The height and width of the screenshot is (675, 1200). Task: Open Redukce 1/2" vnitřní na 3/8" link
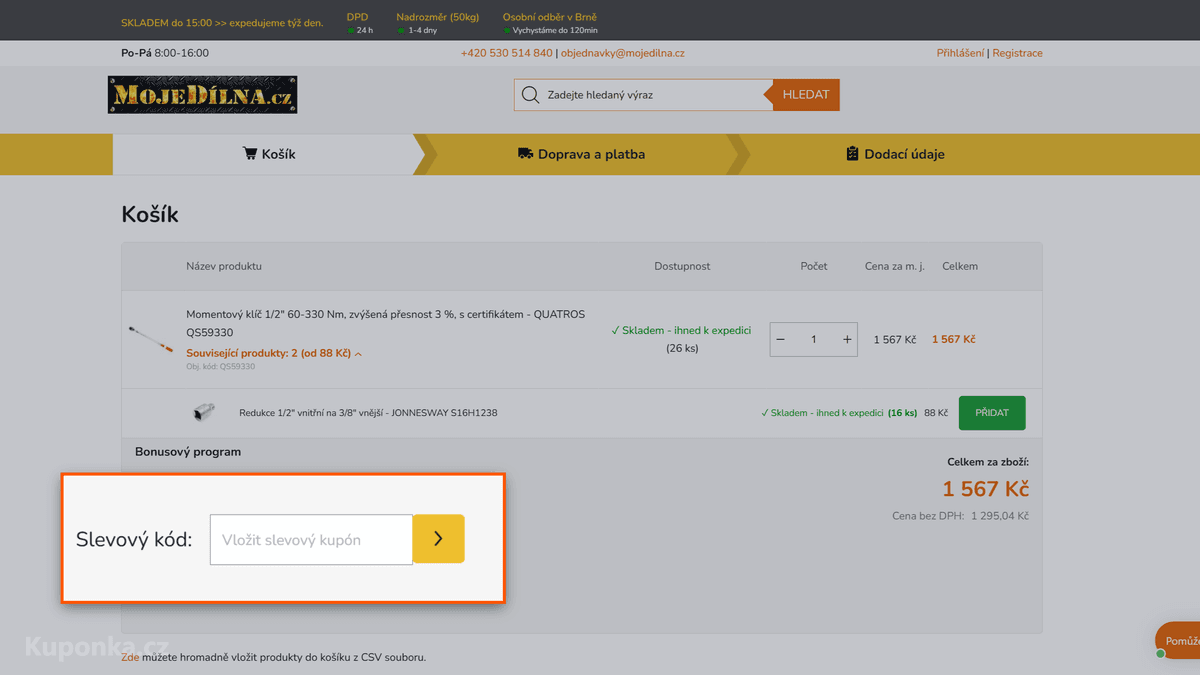[368, 413]
